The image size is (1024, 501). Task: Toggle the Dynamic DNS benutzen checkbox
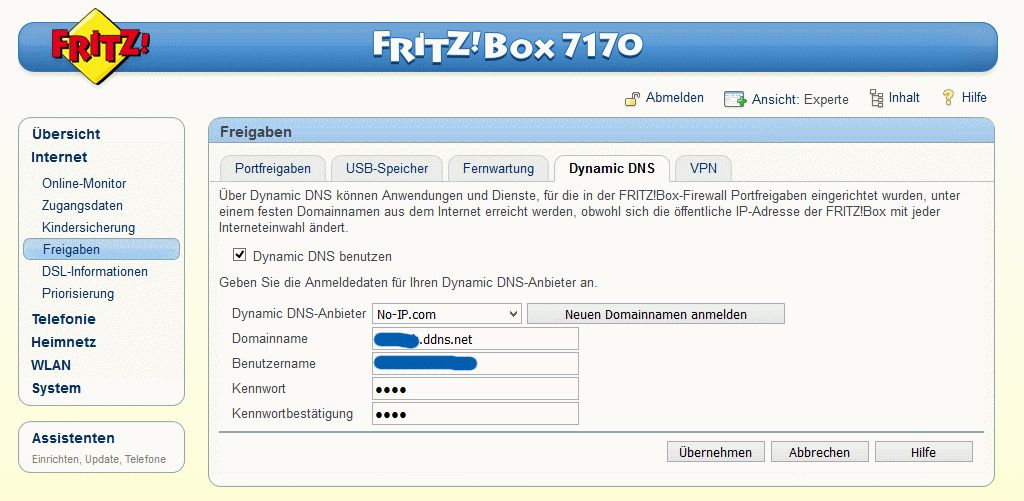click(240, 255)
